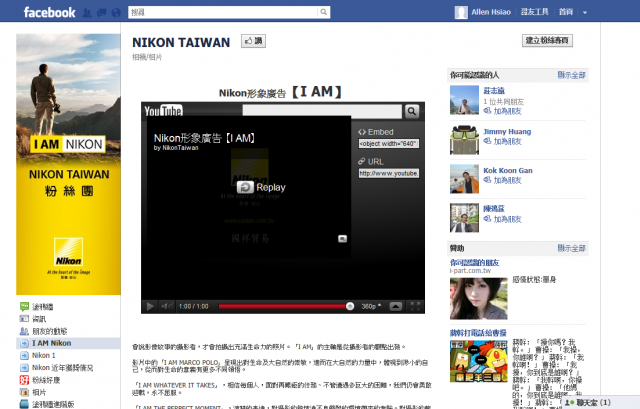Image resolution: width=640 pixels, height=409 pixels.
Task: Select I AM Nikon sidebar tab
Action: tap(69, 343)
